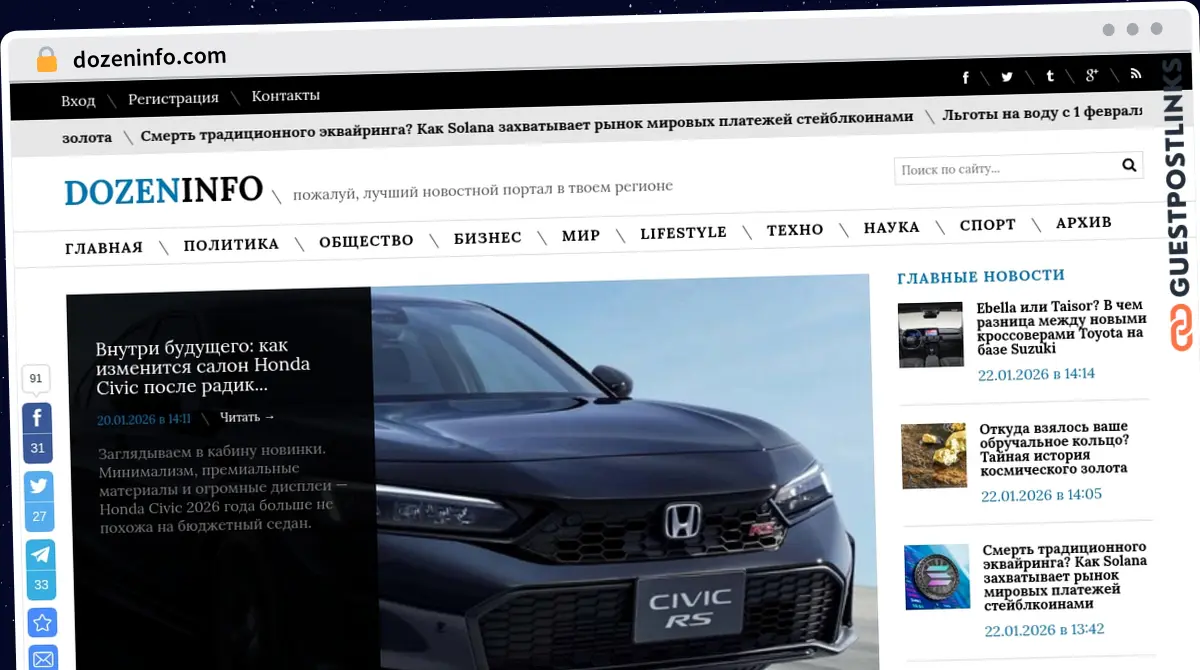Image resolution: width=1200 pixels, height=670 pixels.
Task: Open the Tumblr social icon
Action: click(1049, 75)
